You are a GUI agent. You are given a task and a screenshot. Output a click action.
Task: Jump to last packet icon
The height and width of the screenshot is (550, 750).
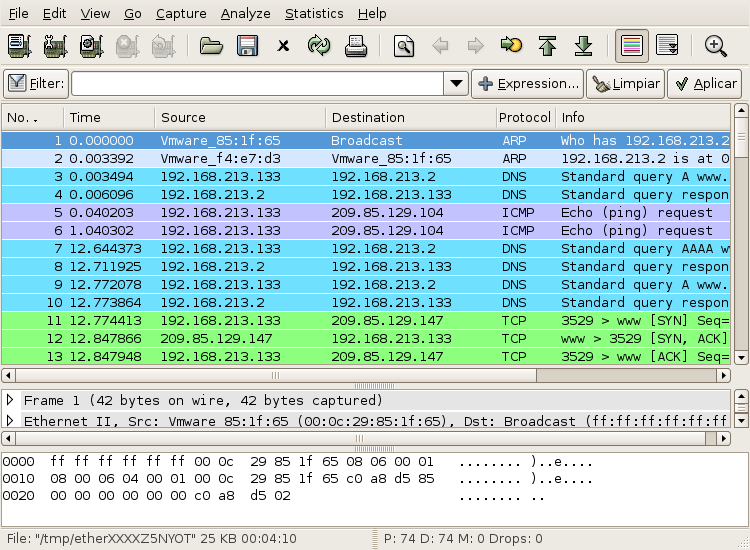[x=584, y=46]
